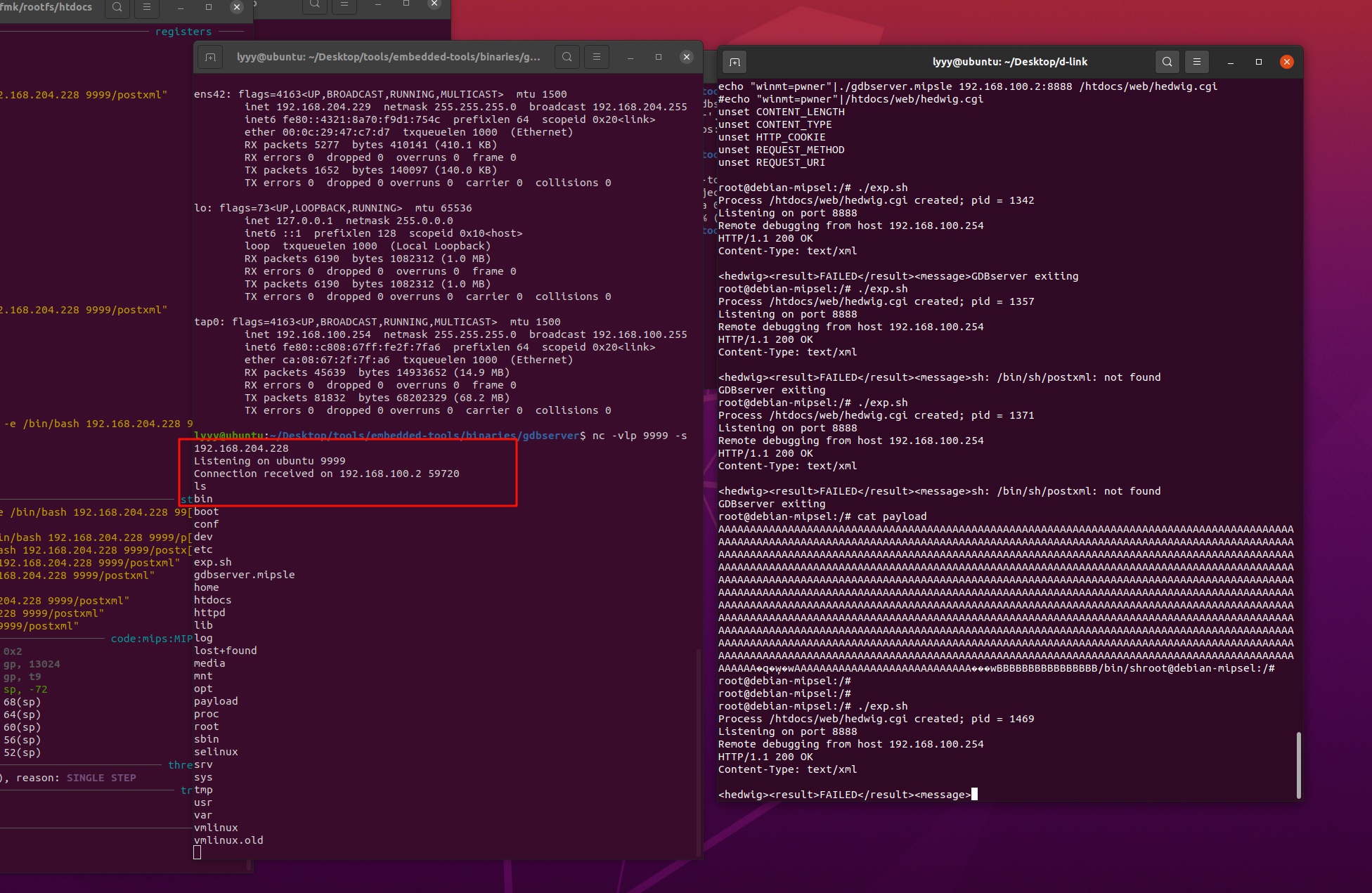Screen dimensions: 1372x893
Task: Maximize the htdocs terminal window
Action: click(x=209, y=7)
